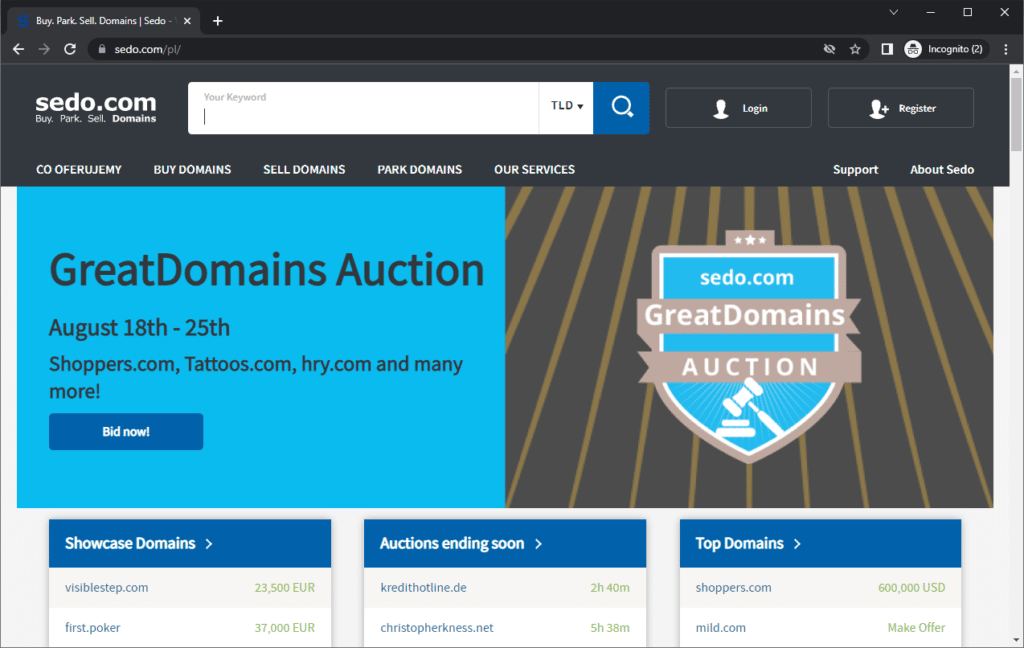Screen dimensions: 1024x648
Task: Click the Bid now! button
Action: pyautogui.click(x=126, y=431)
